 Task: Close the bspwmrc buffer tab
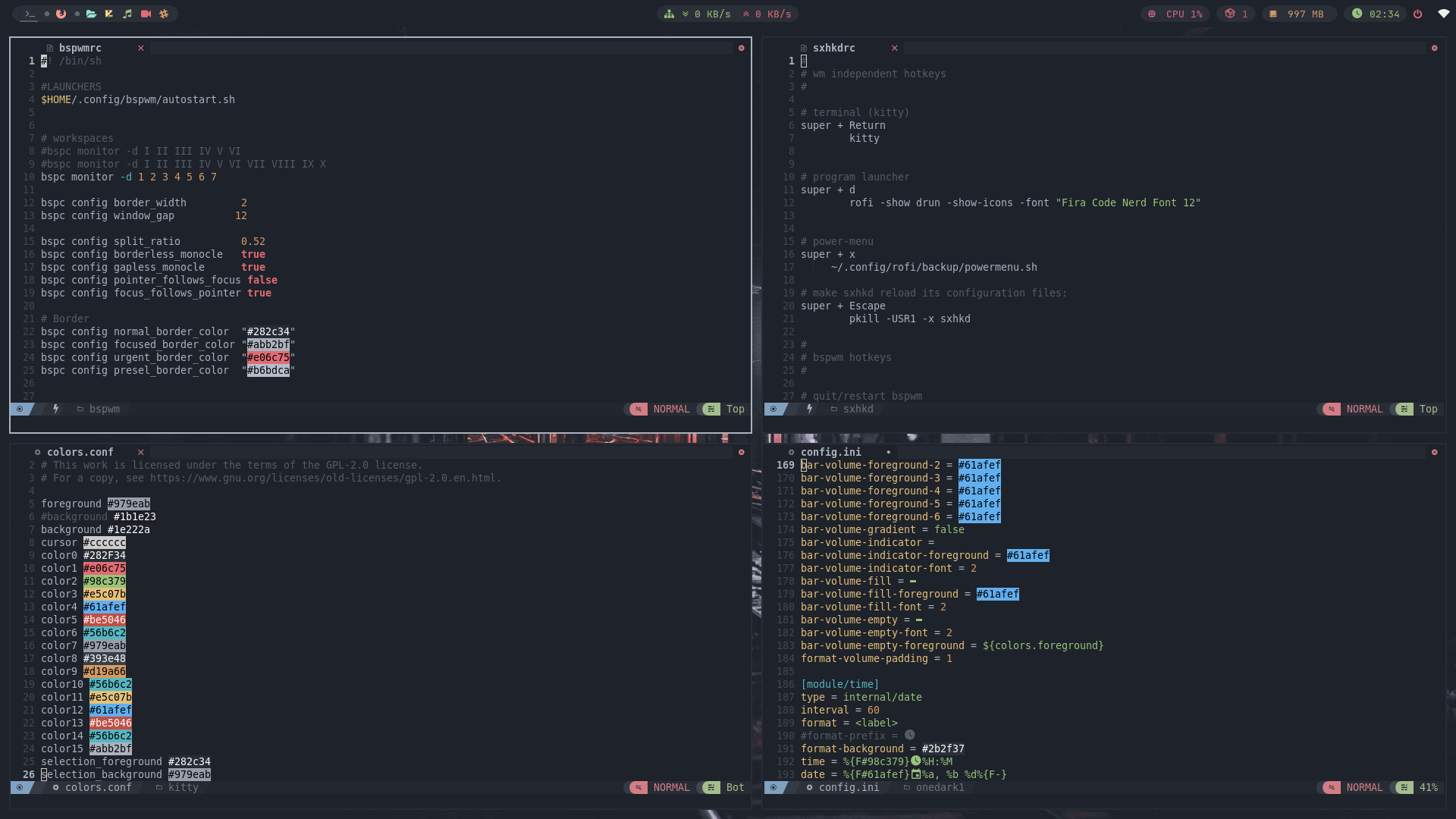pos(141,48)
